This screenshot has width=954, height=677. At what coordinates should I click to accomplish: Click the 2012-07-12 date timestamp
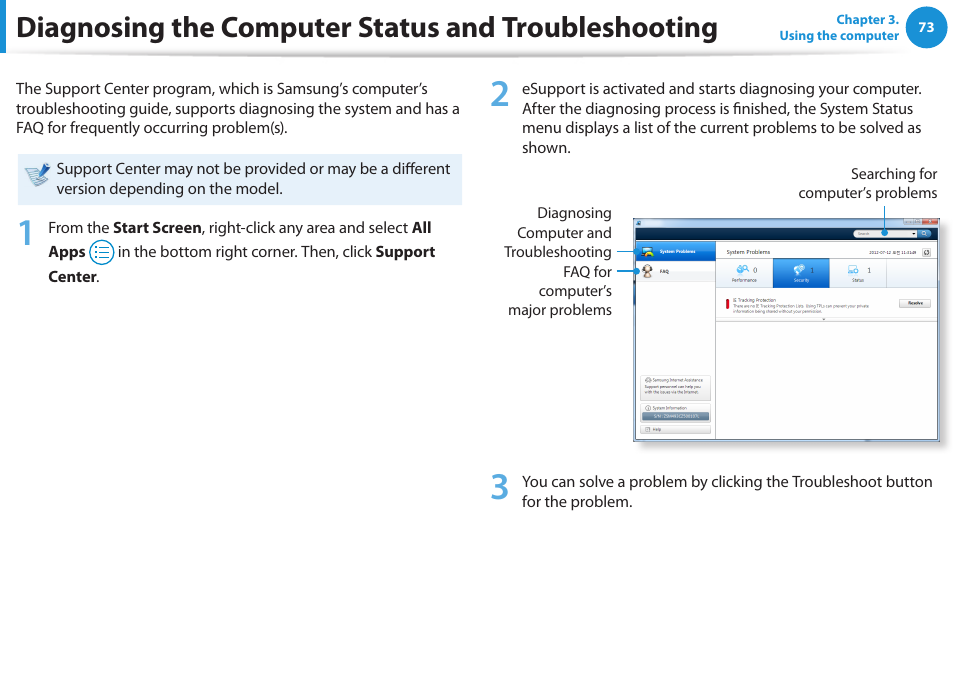pyautogui.click(x=893, y=252)
